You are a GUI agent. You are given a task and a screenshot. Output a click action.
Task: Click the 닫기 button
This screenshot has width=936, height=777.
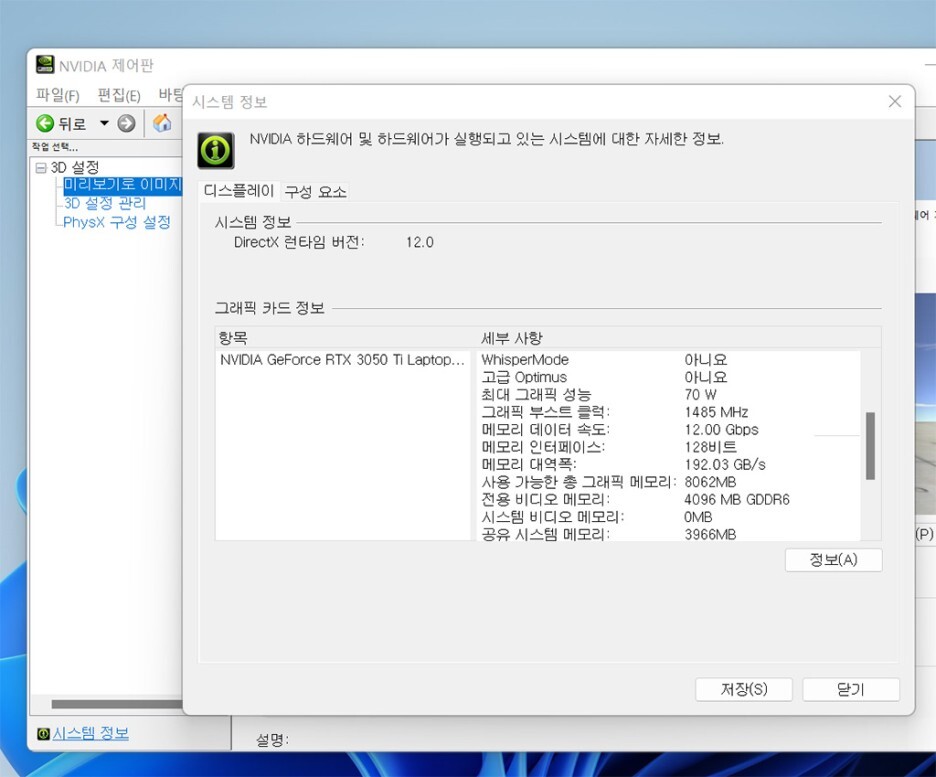click(x=851, y=689)
